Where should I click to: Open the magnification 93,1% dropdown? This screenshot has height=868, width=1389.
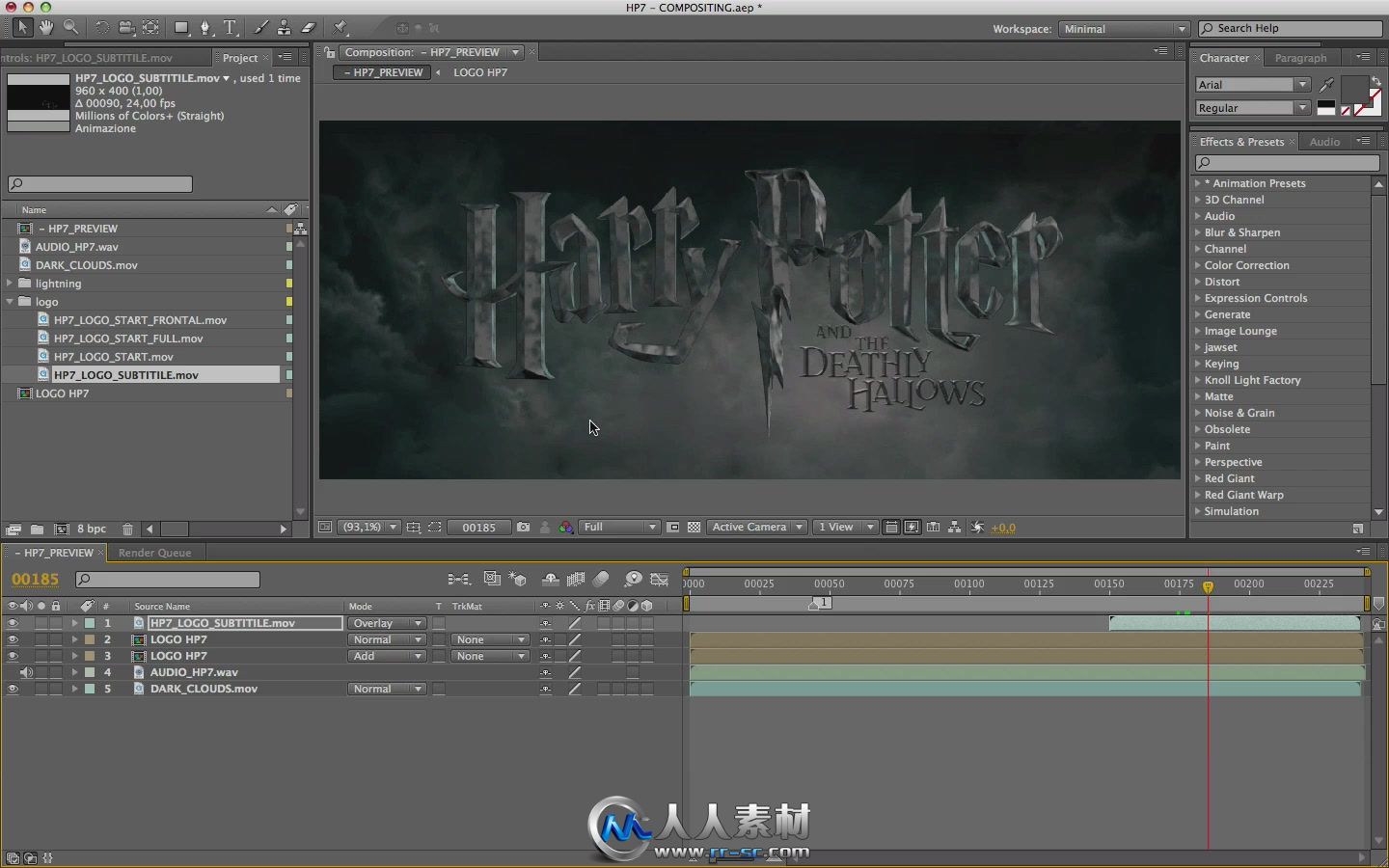click(x=370, y=528)
